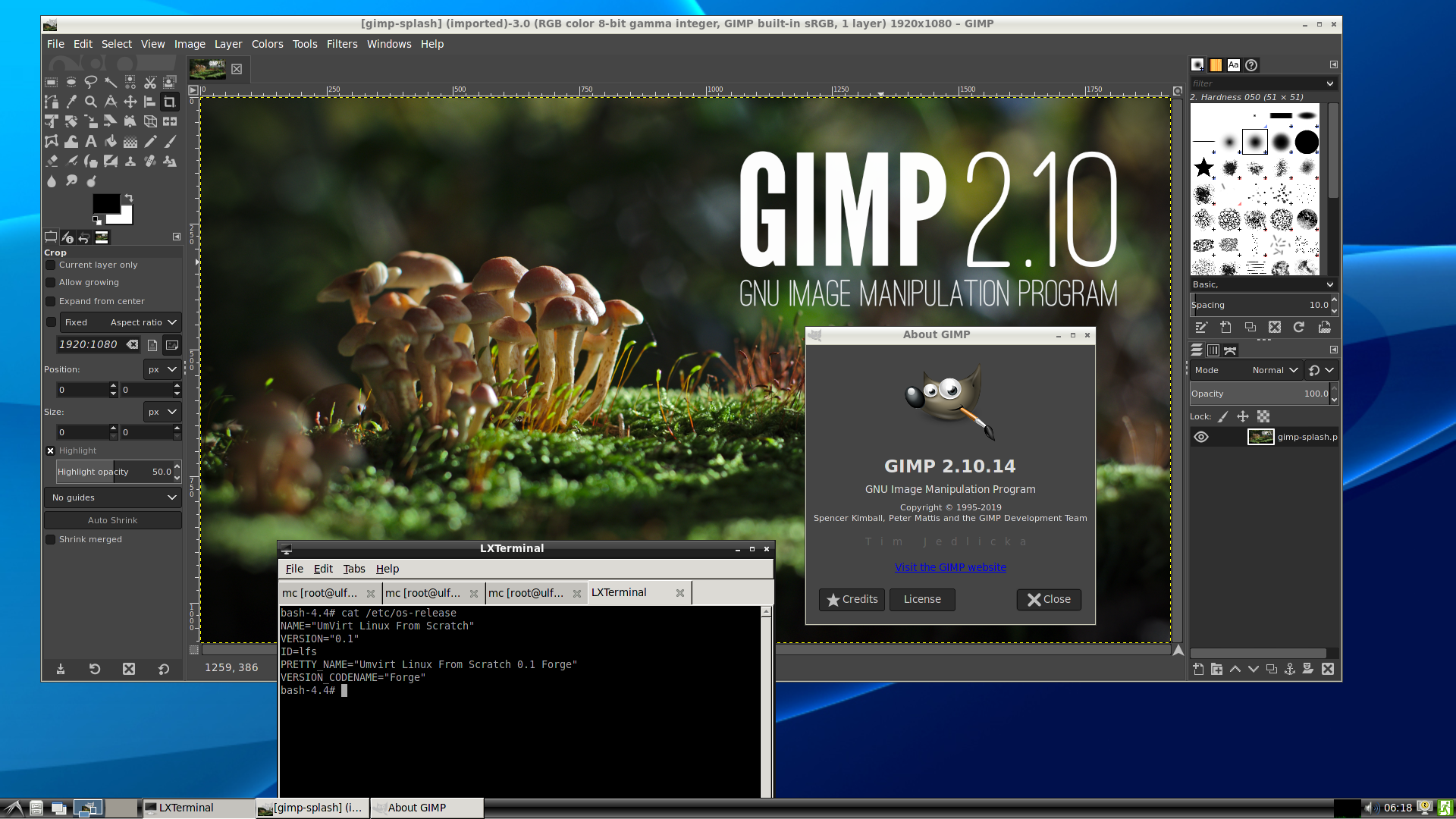Toggle visibility eye of gimp-splash layer
The height and width of the screenshot is (819, 1456).
pos(1201,437)
